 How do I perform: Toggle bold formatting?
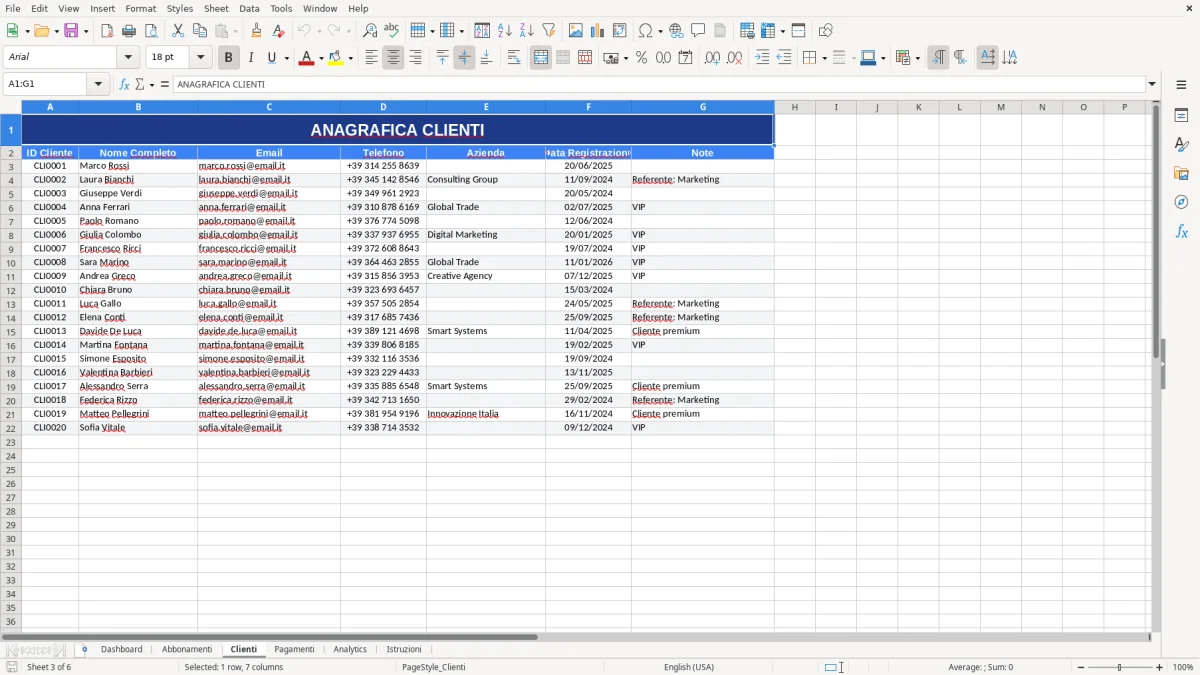point(228,57)
